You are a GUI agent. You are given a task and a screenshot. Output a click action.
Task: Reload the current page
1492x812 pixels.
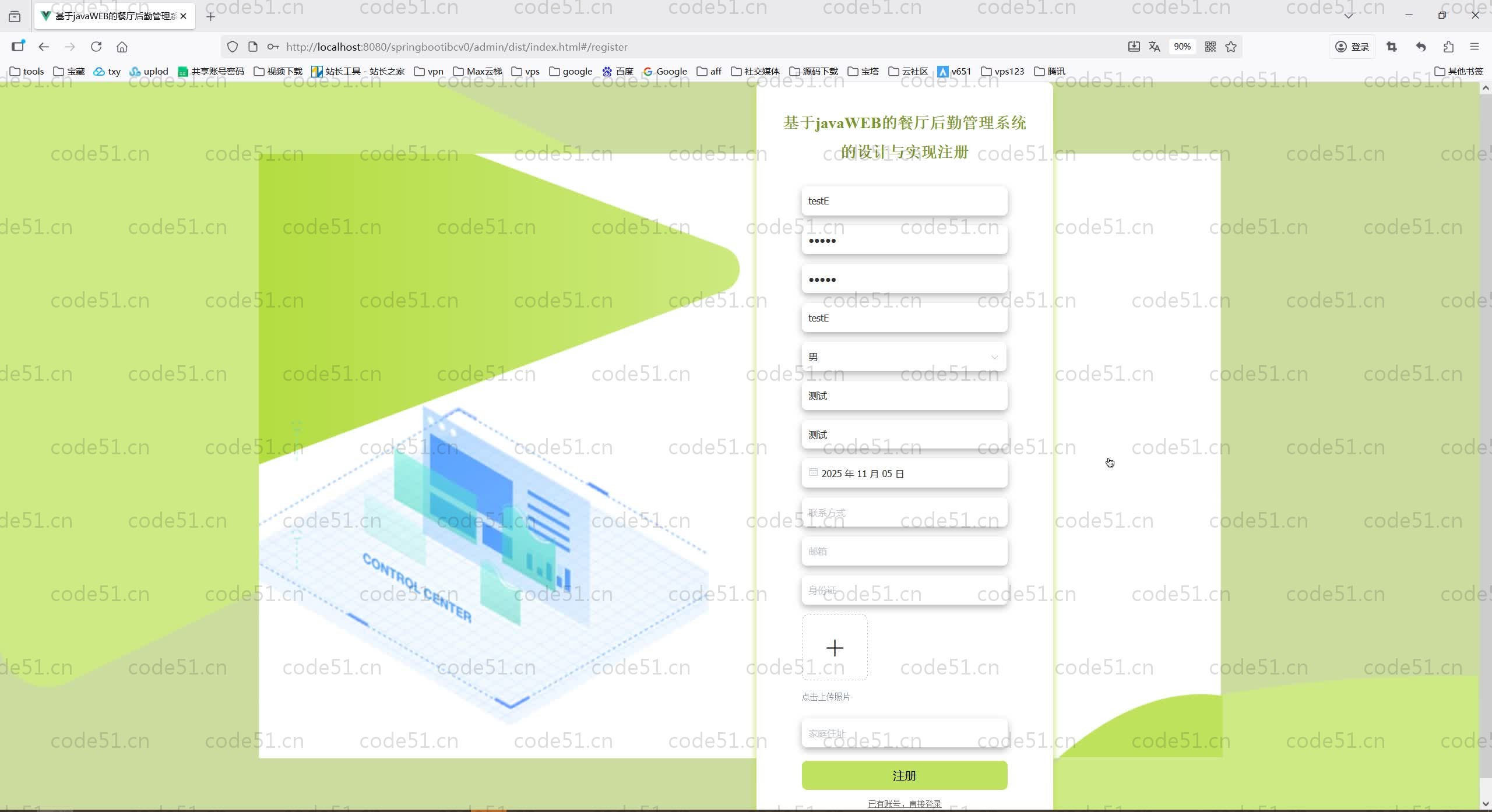(x=97, y=47)
